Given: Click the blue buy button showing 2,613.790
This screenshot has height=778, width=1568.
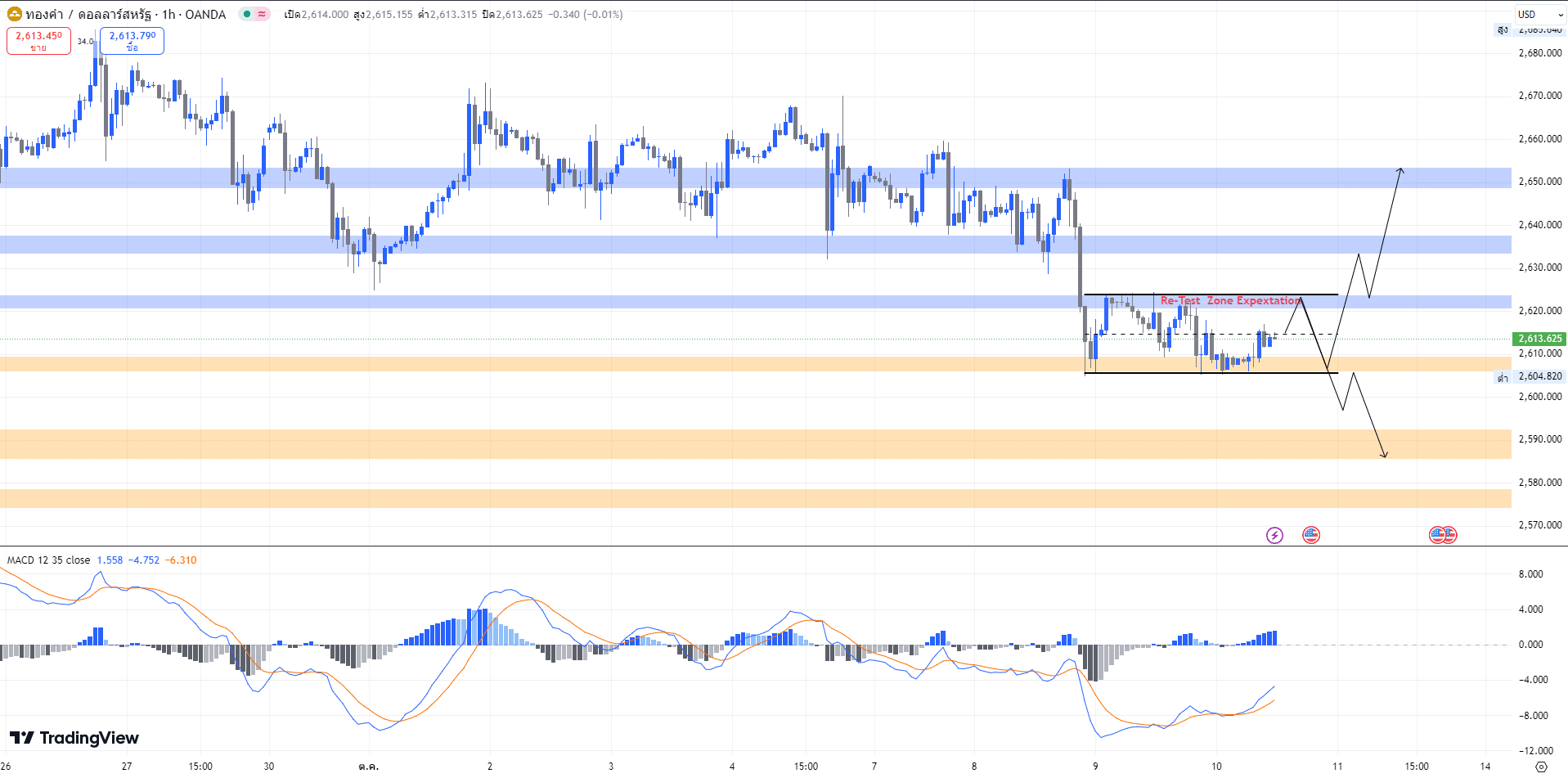Looking at the screenshot, I should pyautogui.click(x=132, y=41).
